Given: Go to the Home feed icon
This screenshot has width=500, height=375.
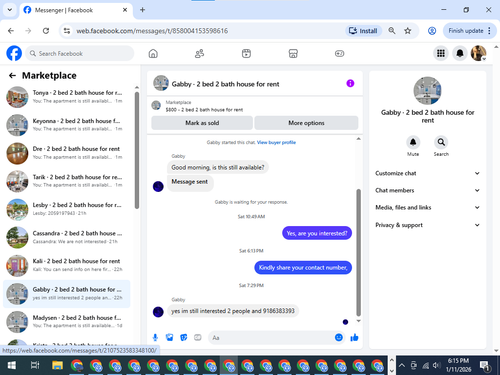Looking at the screenshot, I should click(153, 53).
